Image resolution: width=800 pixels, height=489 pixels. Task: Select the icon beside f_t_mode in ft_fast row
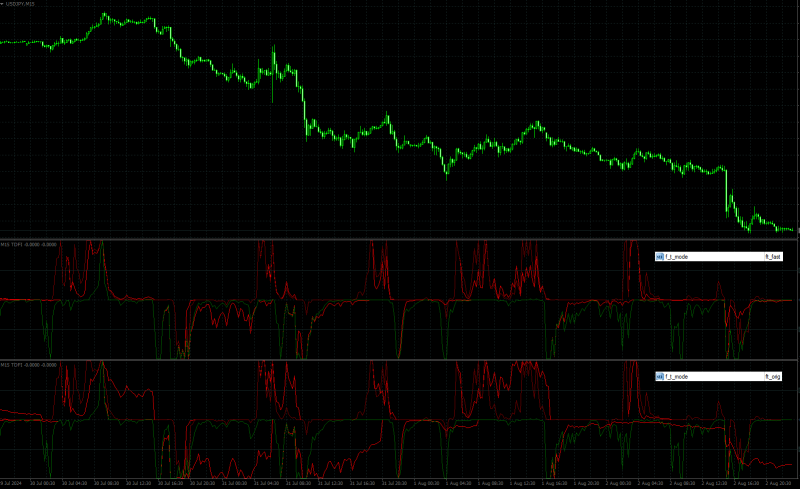point(659,257)
